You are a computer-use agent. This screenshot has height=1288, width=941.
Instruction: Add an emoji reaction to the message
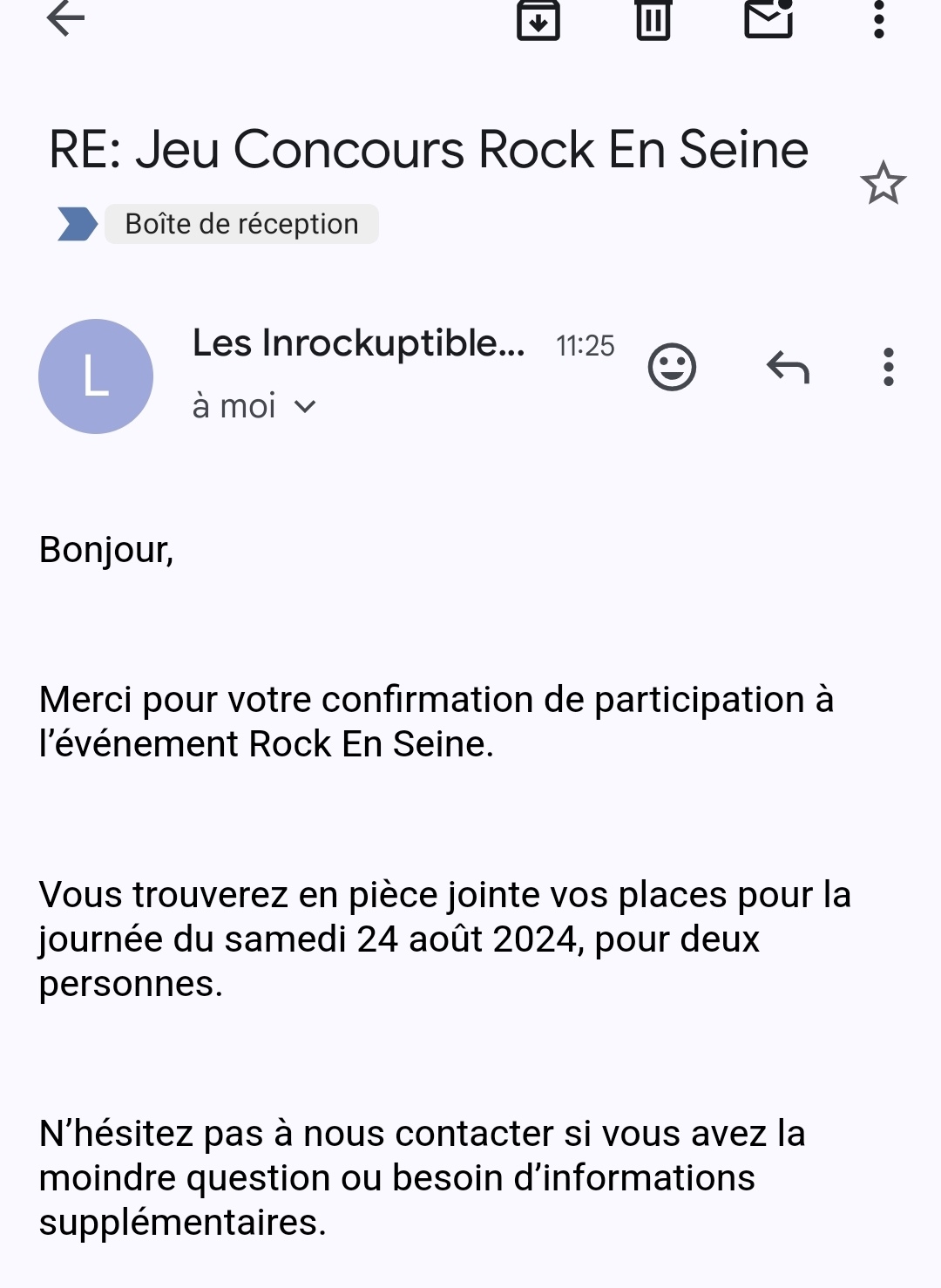[x=672, y=367]
